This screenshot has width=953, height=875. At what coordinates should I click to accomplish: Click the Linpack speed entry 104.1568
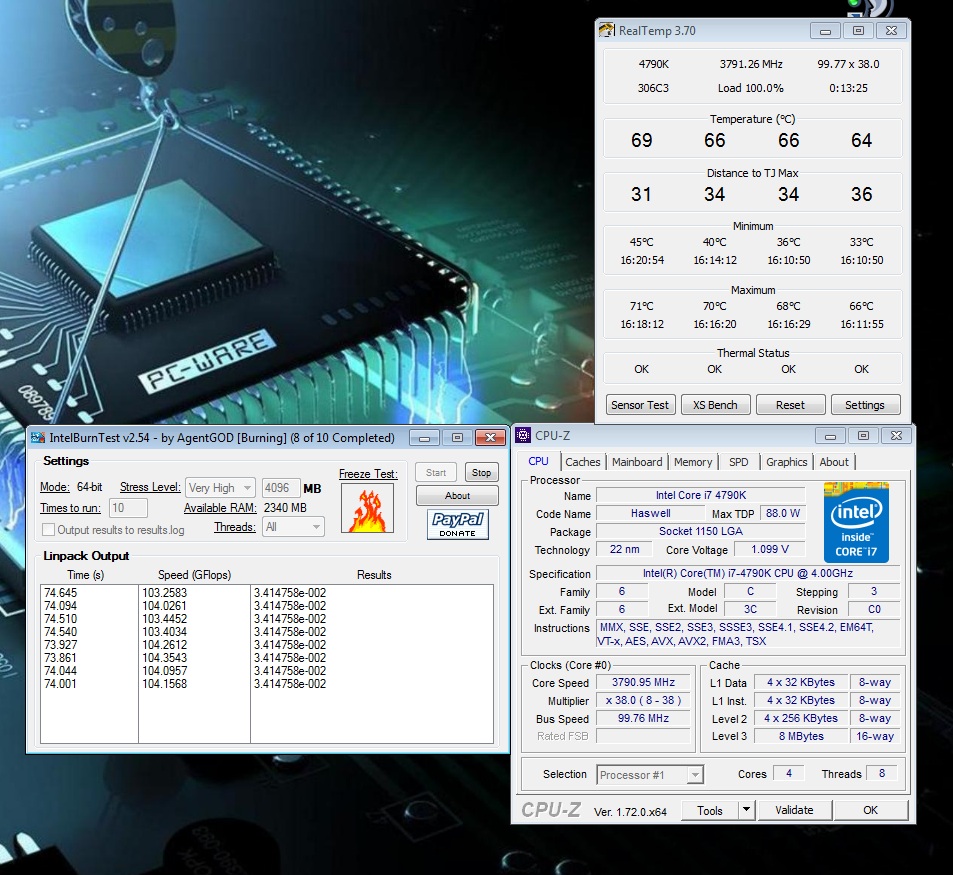(165, 684)
